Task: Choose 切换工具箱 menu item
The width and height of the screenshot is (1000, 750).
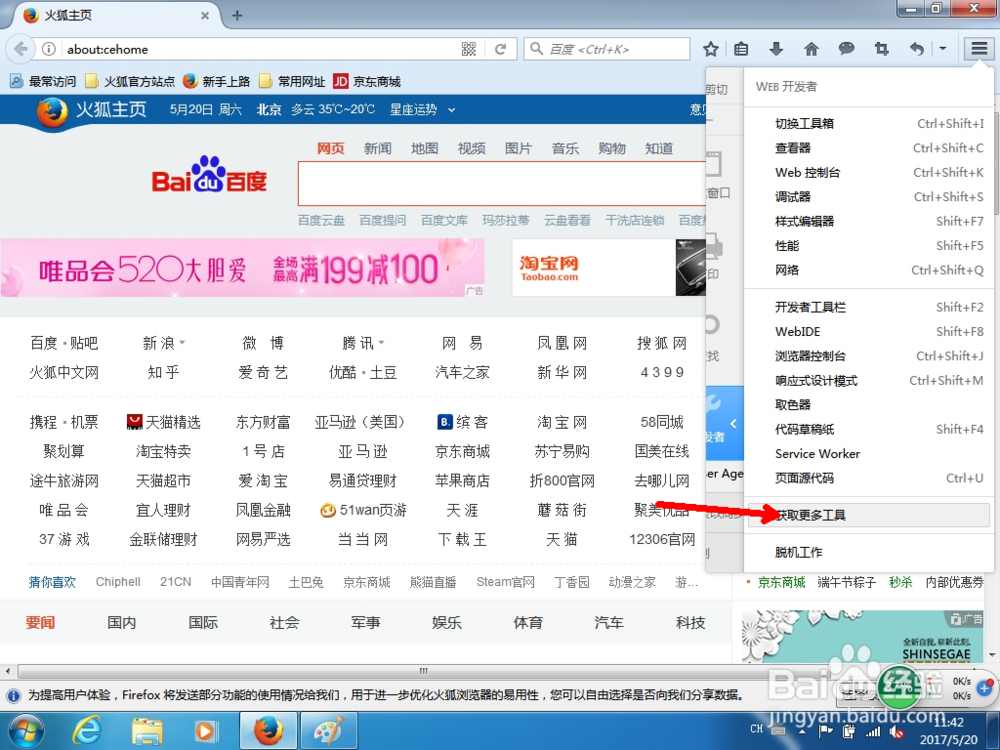Action: (x=869, y=124)
